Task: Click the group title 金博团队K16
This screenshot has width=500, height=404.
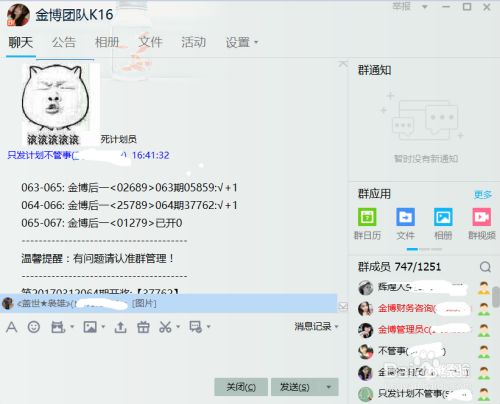Action: [74, 15]
